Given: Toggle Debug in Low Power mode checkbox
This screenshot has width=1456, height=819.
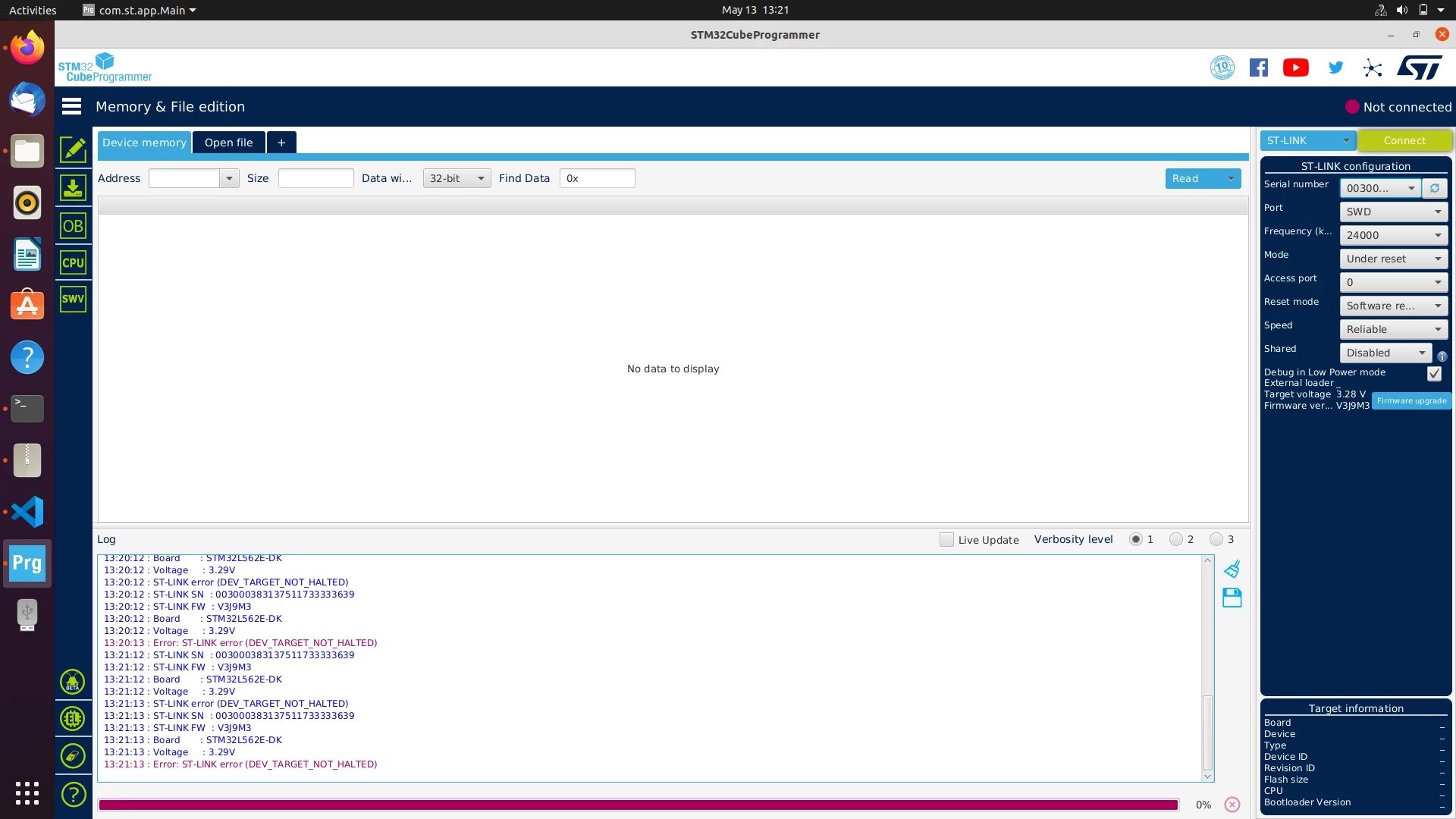Looking at the screenshot, I should (x=1434, y=373).
